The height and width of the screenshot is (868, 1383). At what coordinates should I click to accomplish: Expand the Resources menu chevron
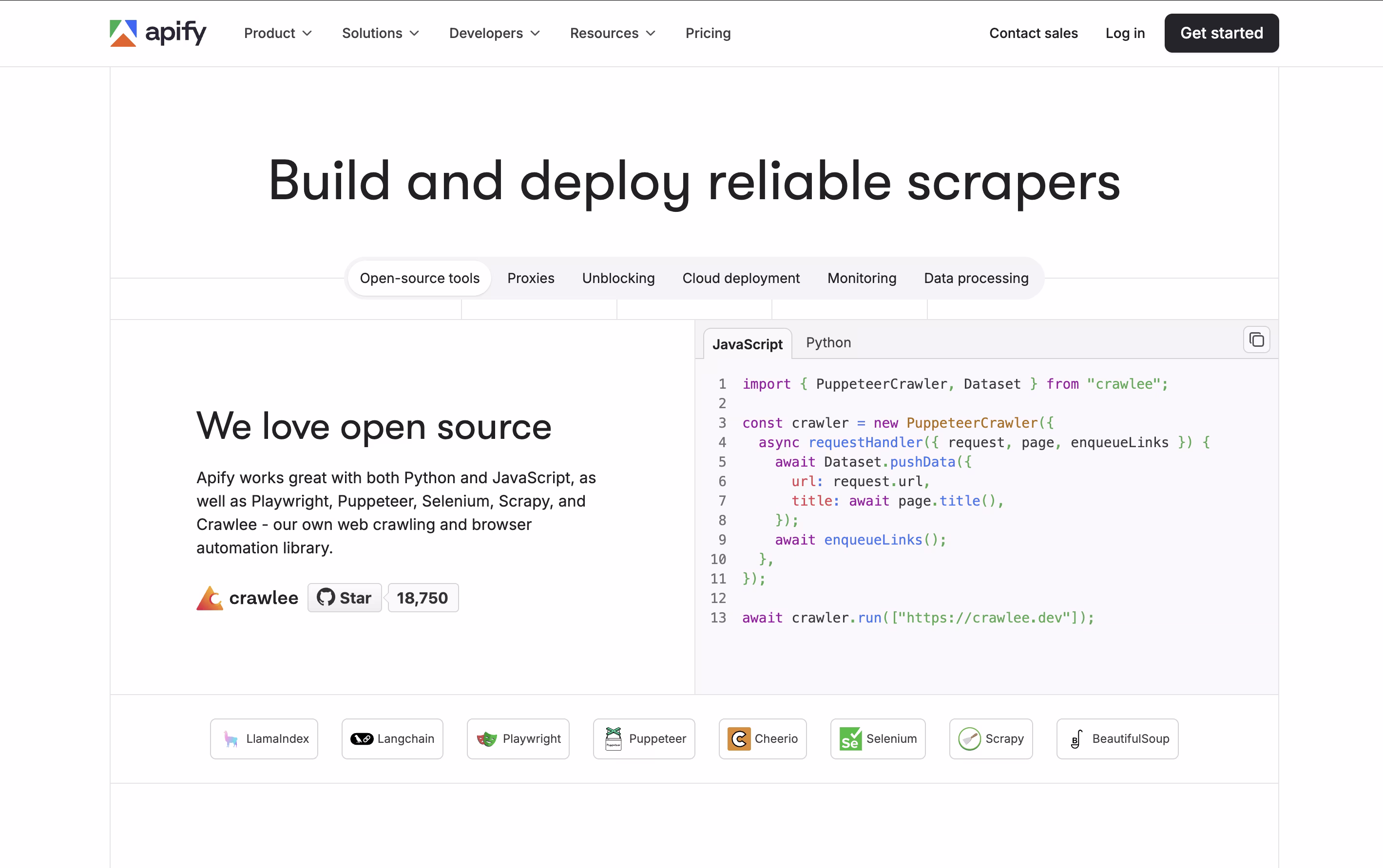651,33
